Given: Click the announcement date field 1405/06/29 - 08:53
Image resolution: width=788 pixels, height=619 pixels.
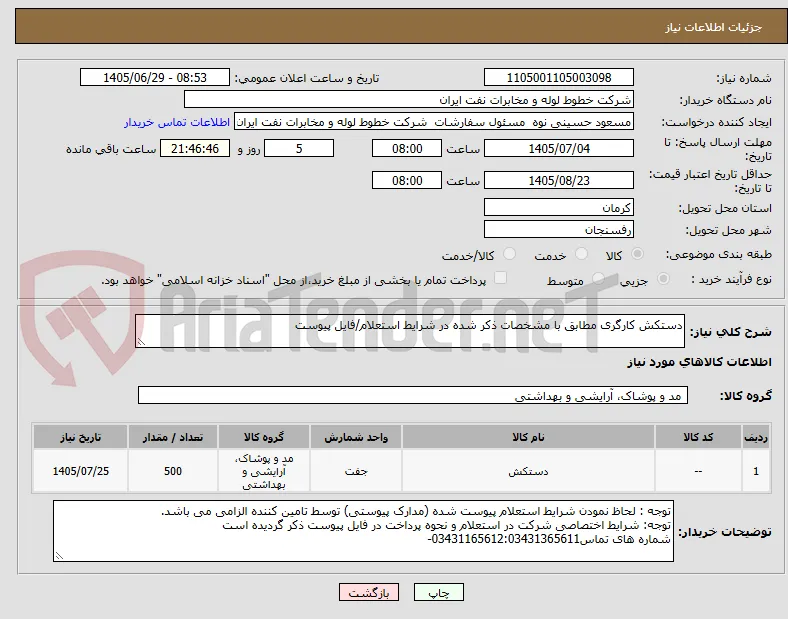Looking at the screenshot, I should click(x=155, y=77).
